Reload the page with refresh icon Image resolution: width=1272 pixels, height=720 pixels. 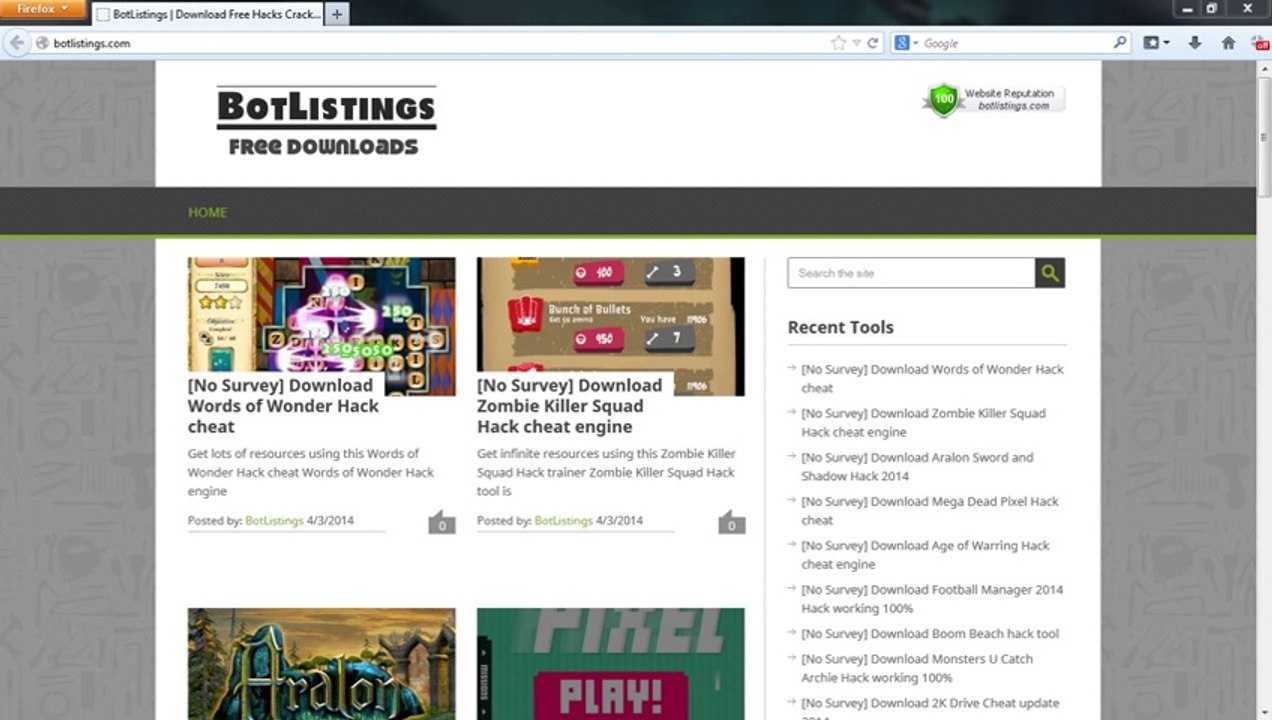[872, 44]
